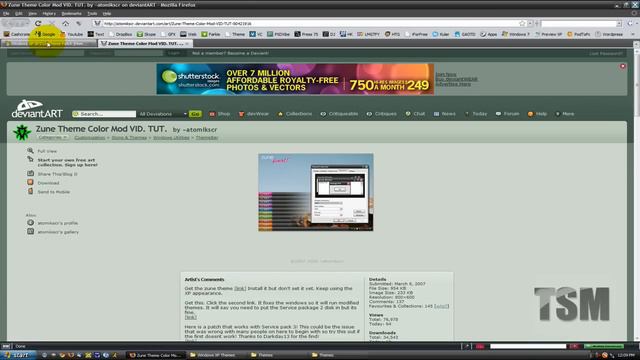Expand the All Deviations search dropdown

pos(162,114)
